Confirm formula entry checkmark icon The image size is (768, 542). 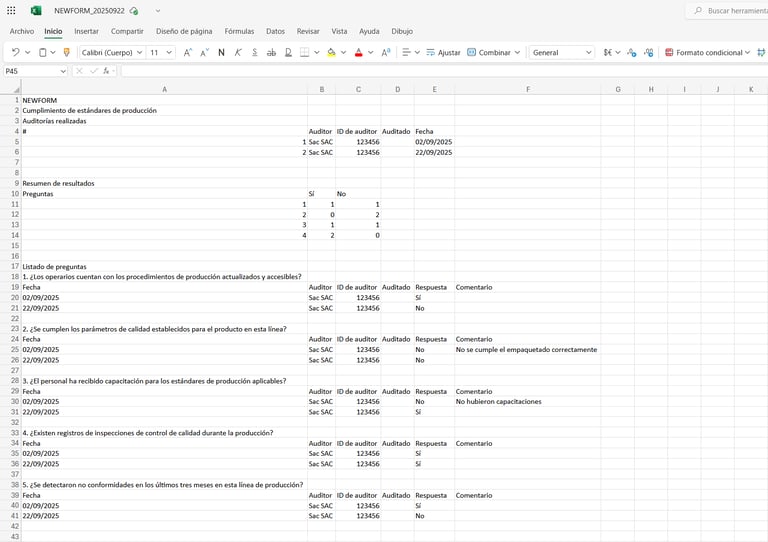94,71
